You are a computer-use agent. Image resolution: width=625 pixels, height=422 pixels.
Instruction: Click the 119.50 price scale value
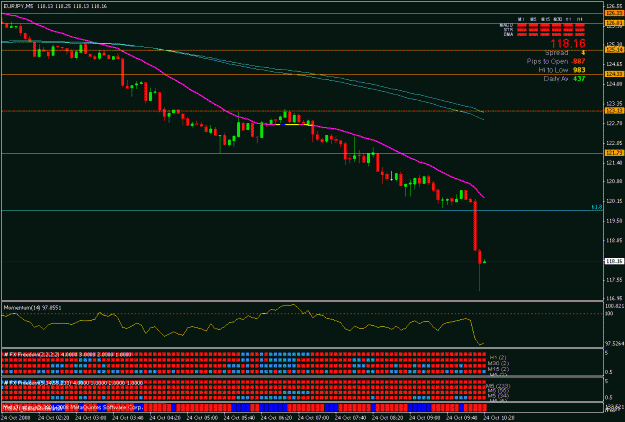[614, 221]
